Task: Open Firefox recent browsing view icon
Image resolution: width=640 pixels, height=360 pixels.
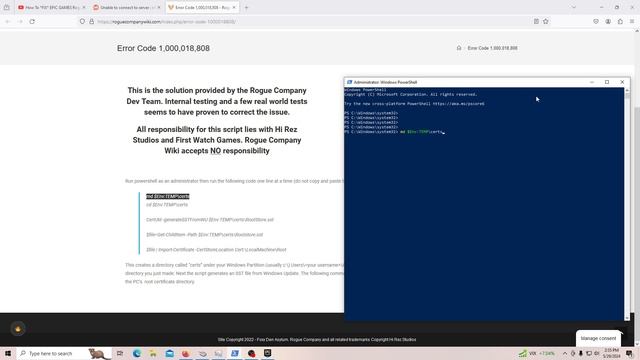Action: pos(7,7)
